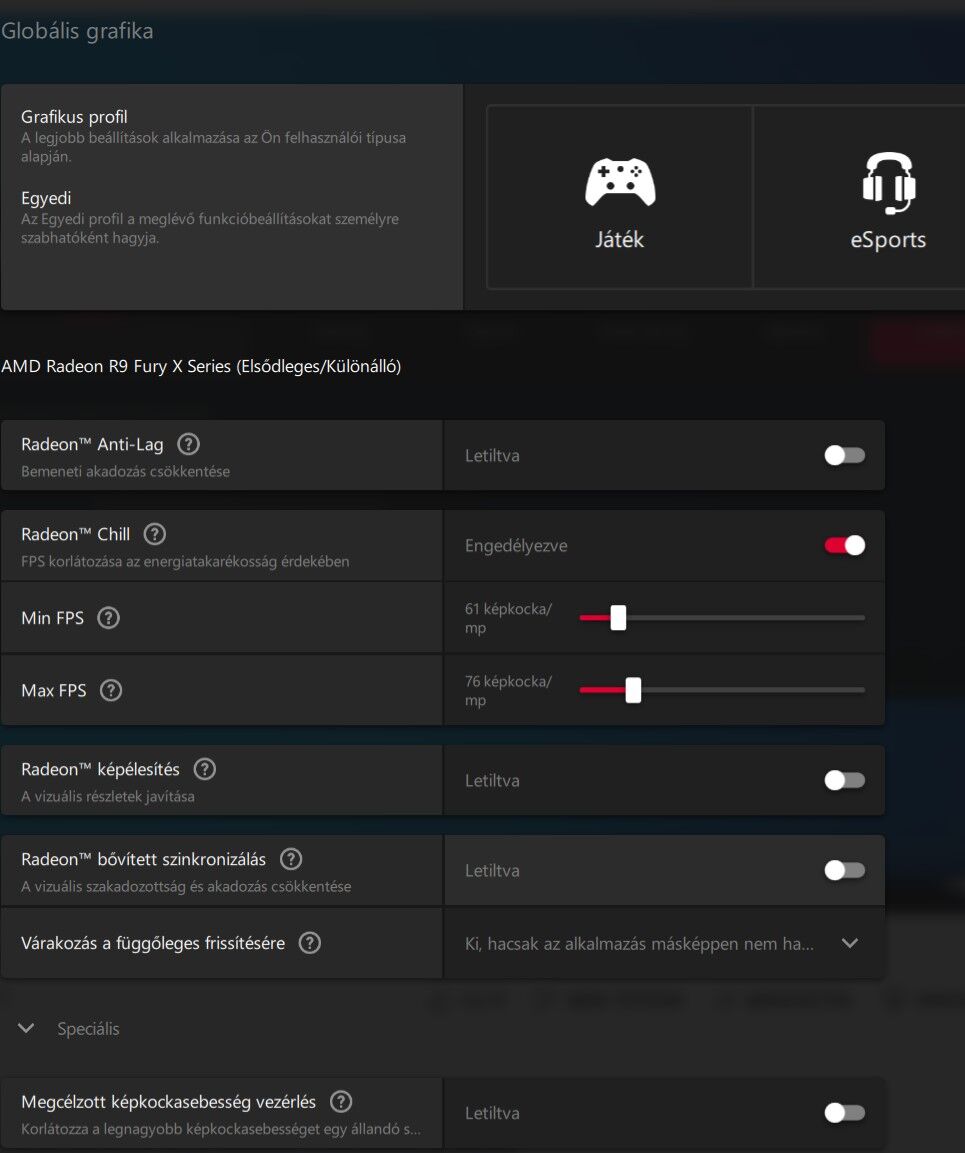Click Bemeneti akadozás csökkentése description
This screenshot has width=965, height=1153.
pyautogui.click(x=125, y=471)
